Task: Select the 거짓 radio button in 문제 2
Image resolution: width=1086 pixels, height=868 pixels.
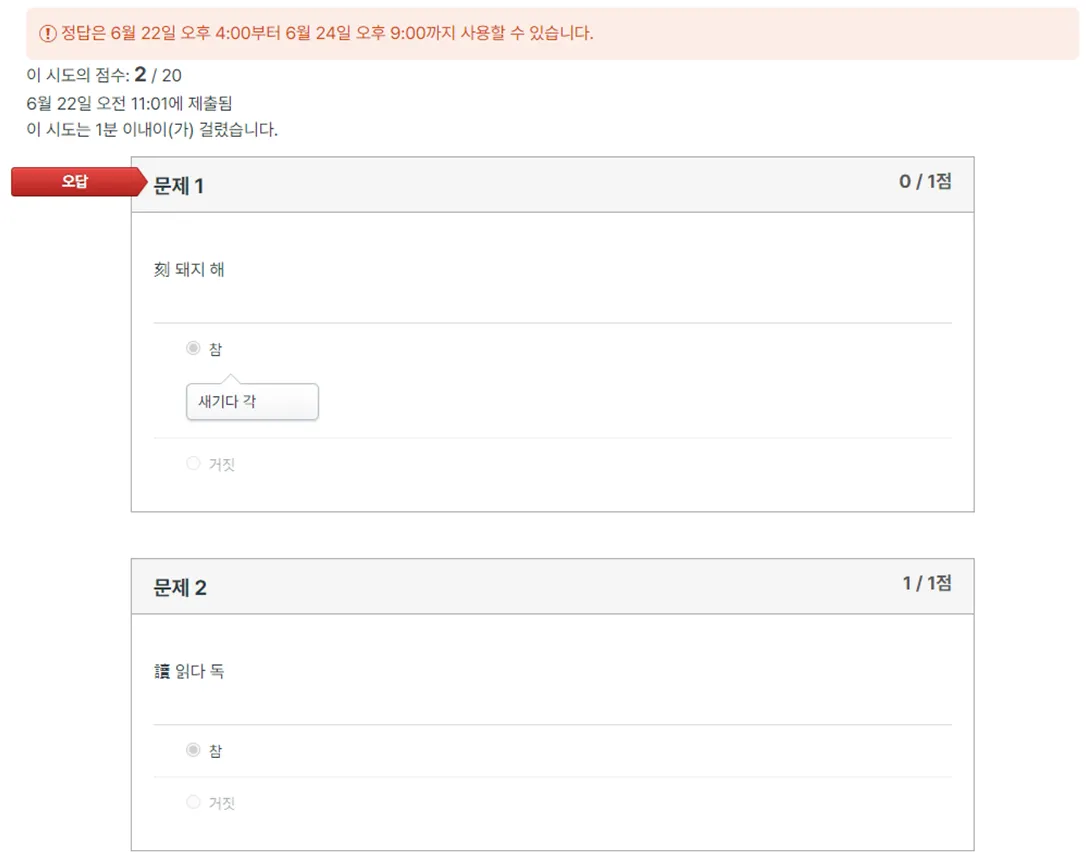Action: (x=193, y=803)
